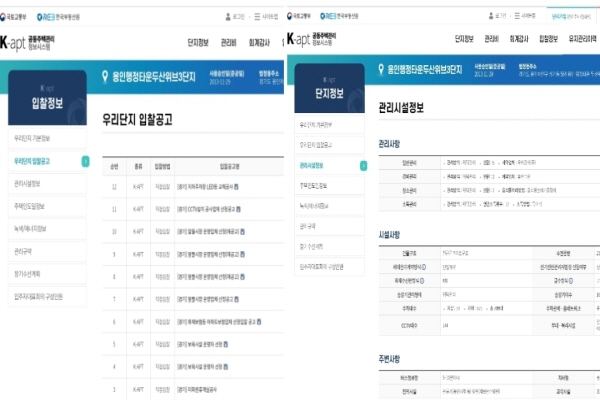Select 입주자대표회의 구성인원 in right page sidebar
The height and width of the screenshot is (400, 600).
click(x=329, y=267)
